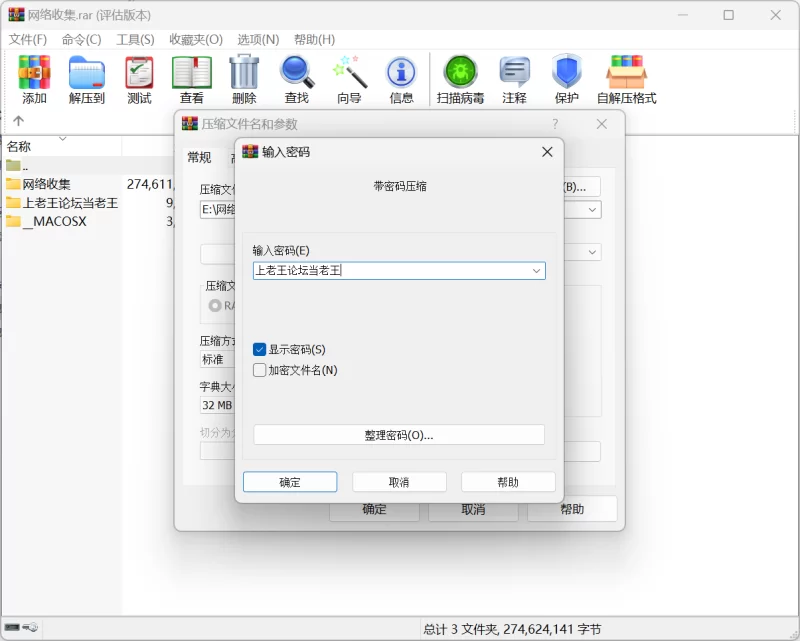Screen dimensions: 800x641
Task: Click the Add (添加) toolbar icon
Action: [34, 79]
